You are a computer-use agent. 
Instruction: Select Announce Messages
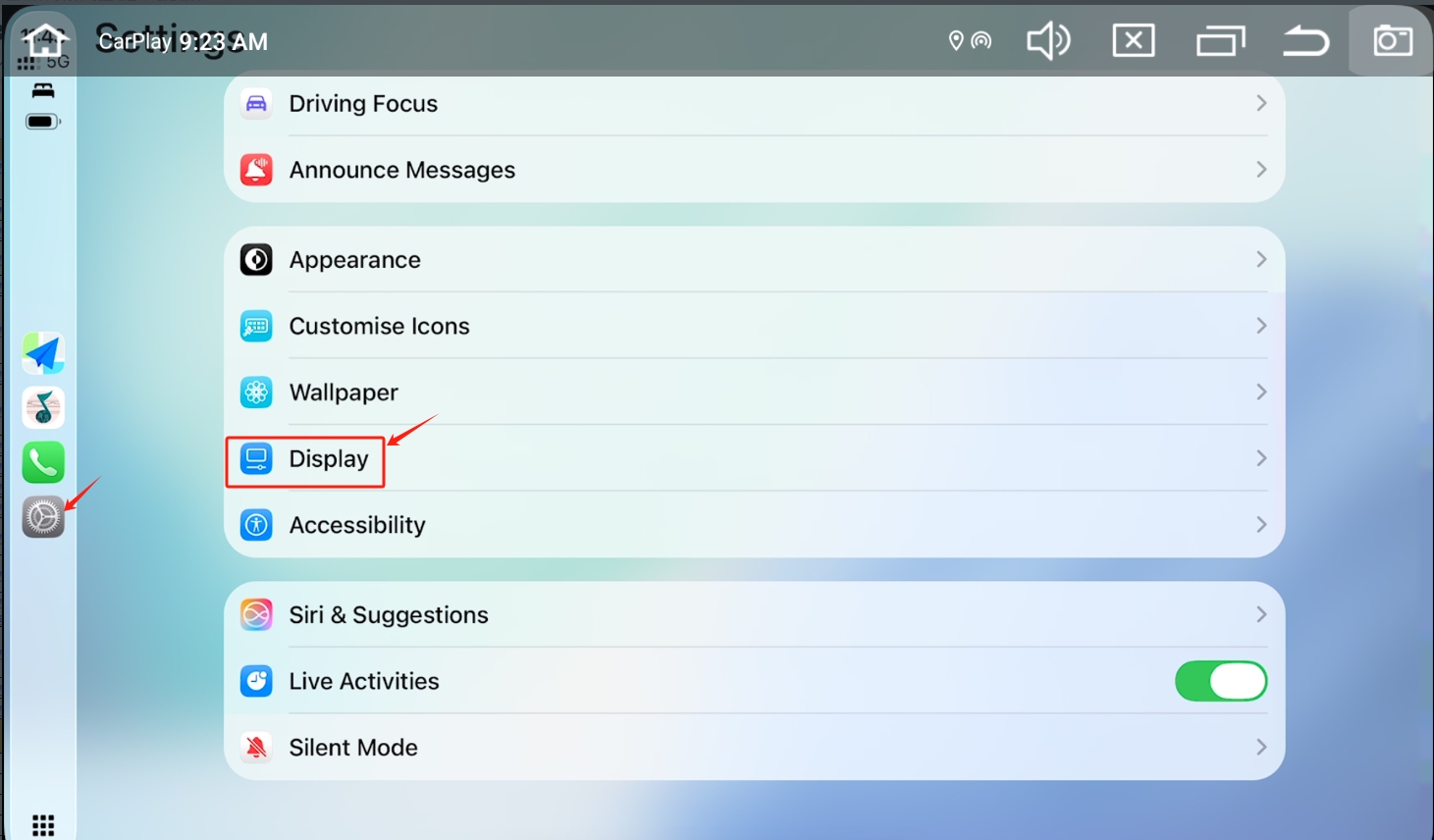coord(754,170)
